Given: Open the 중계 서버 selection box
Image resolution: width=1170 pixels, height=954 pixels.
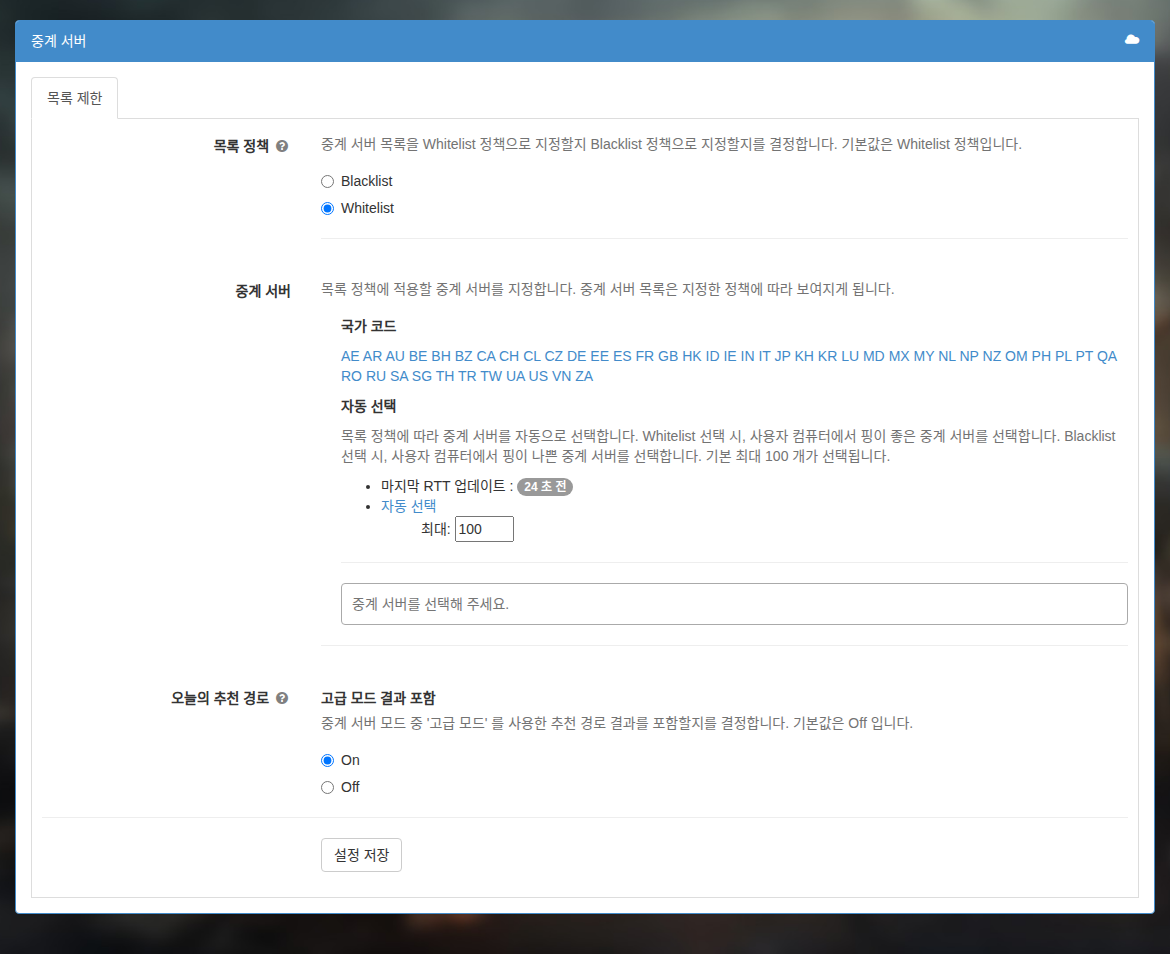Looking at the screenshot, I should pyautogui.click(x=733, y=603).
